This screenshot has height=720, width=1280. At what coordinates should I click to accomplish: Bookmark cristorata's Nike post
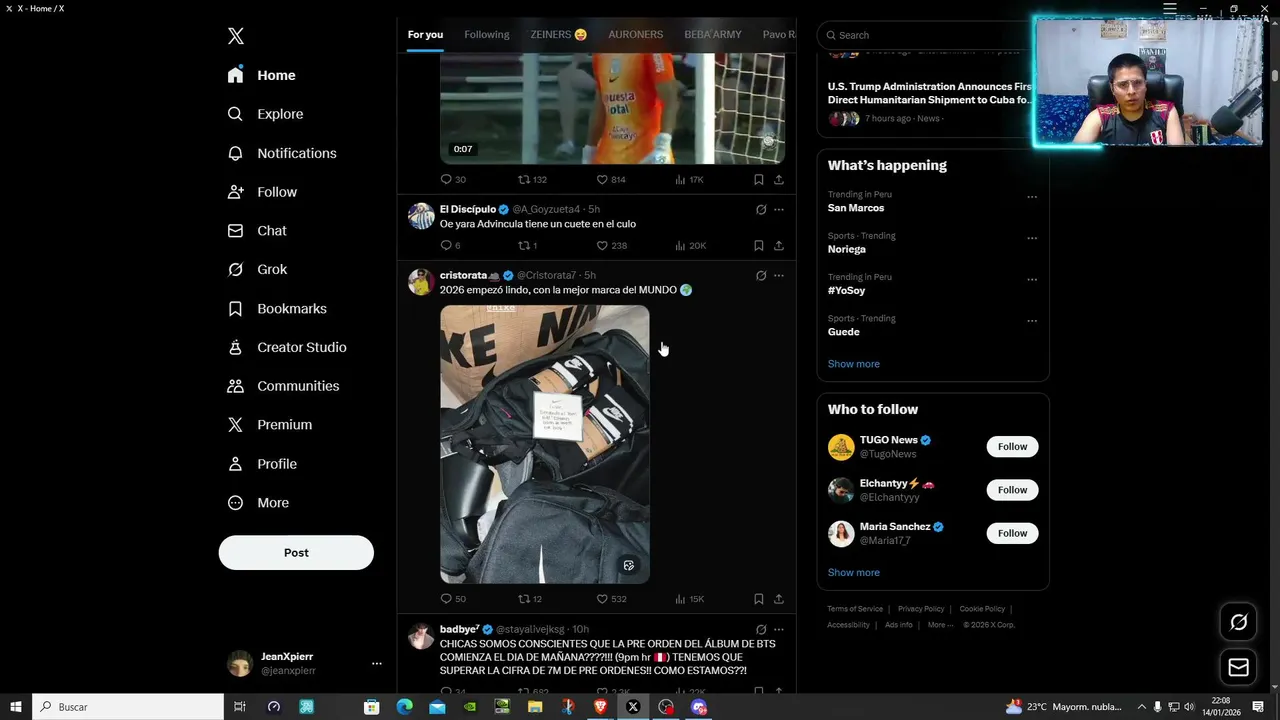pyautogui.click(x=758, y=599)
